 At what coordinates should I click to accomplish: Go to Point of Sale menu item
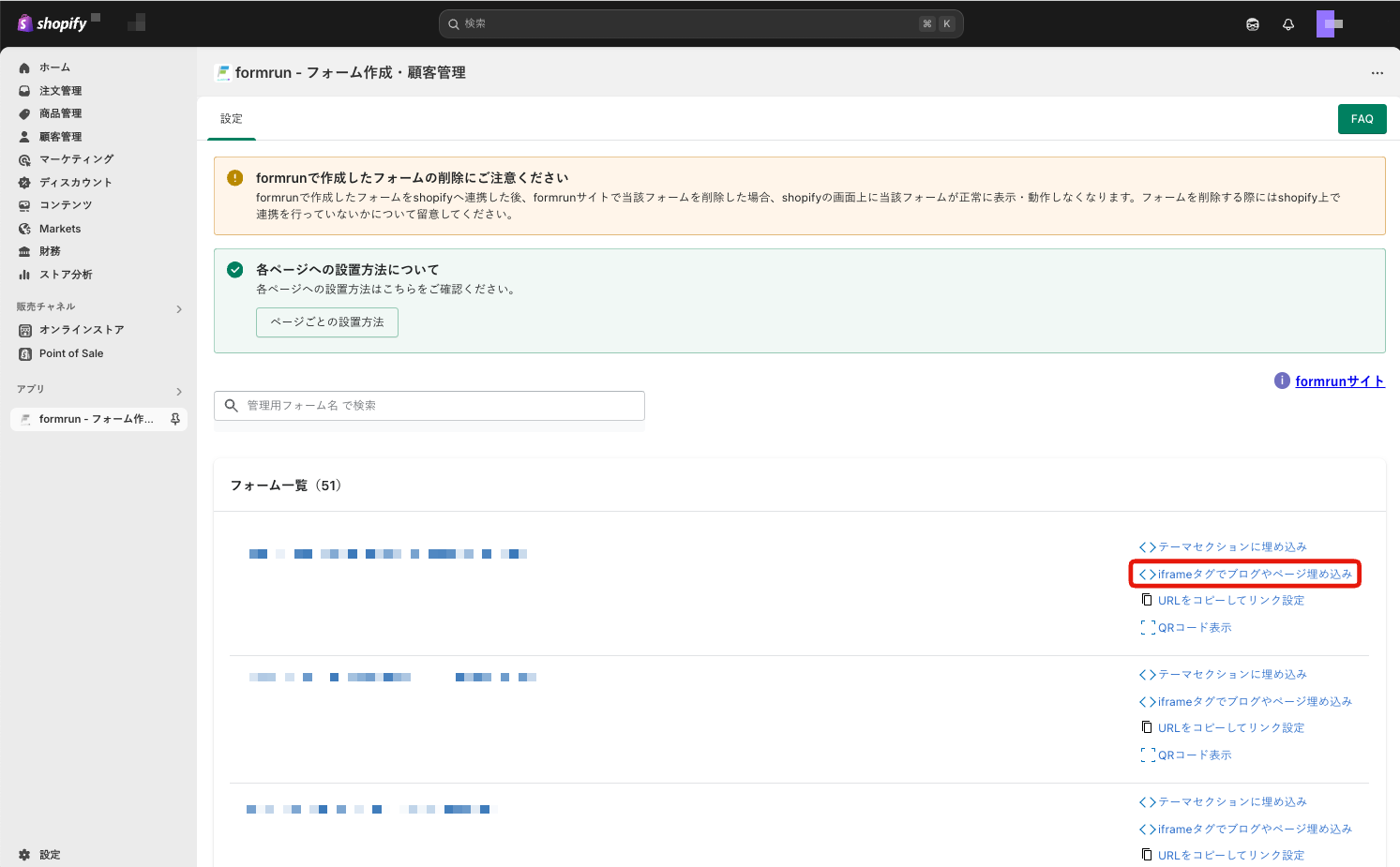click(x=71, y=353)
